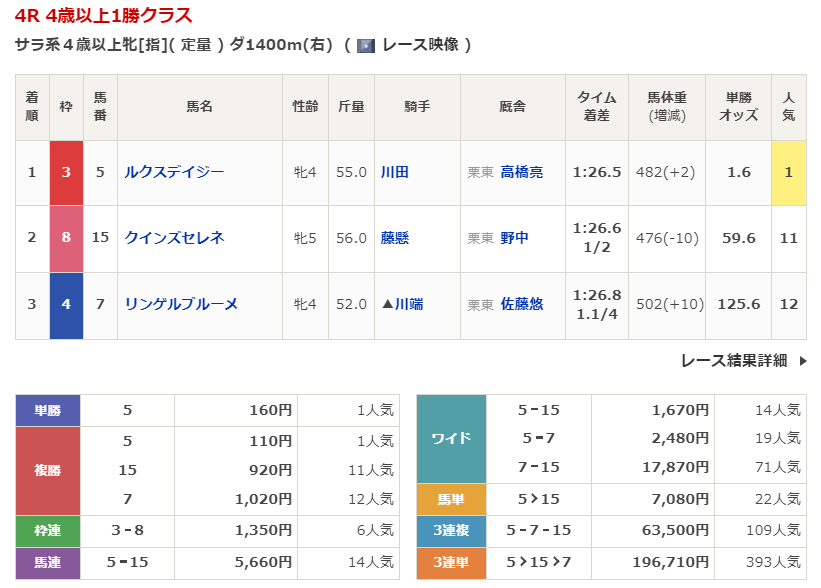821x588 pixels.
Task: Click the red frame number 3 box
Action: click(66, 172)
